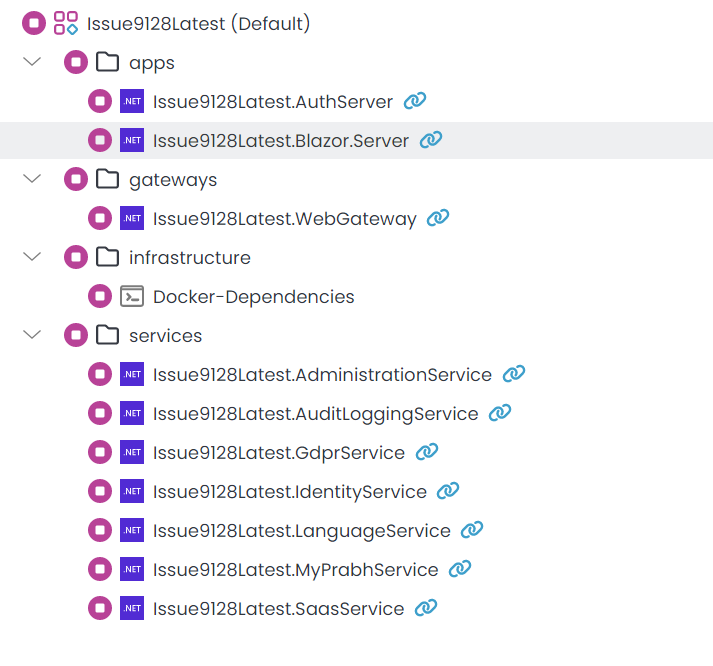The height and width of the screenshot is (666, 713).
Task: Click the .NET icon of GdprService
Action: [x=131, y=452]
